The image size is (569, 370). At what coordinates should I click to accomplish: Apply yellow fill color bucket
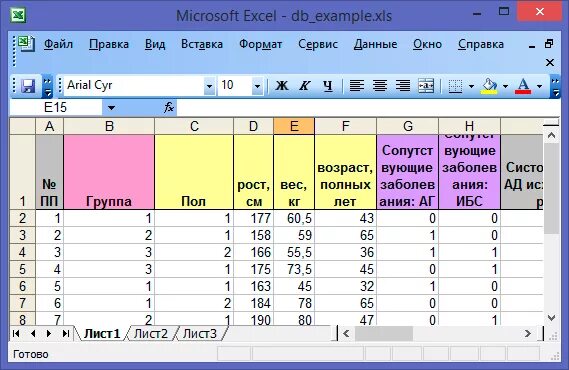pyautogui.click(x=489, y=86)
